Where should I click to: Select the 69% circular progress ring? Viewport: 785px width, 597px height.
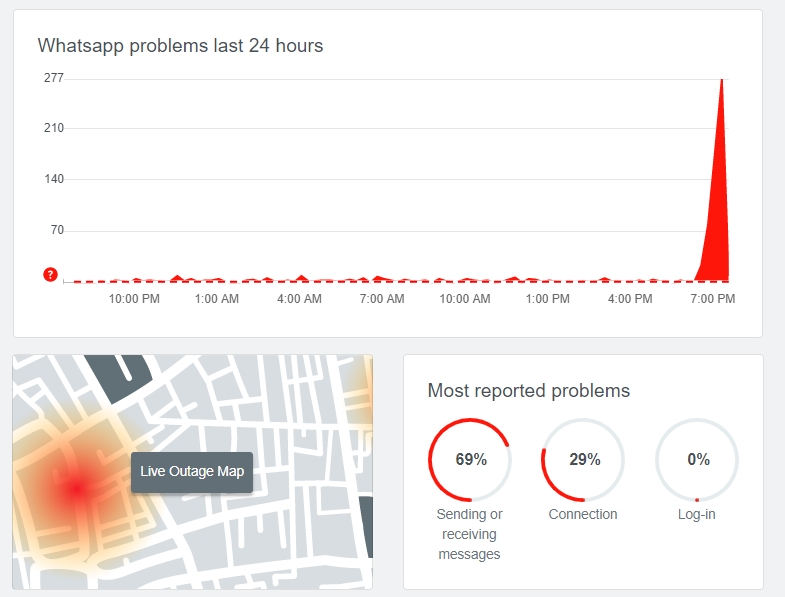point(470,460)
